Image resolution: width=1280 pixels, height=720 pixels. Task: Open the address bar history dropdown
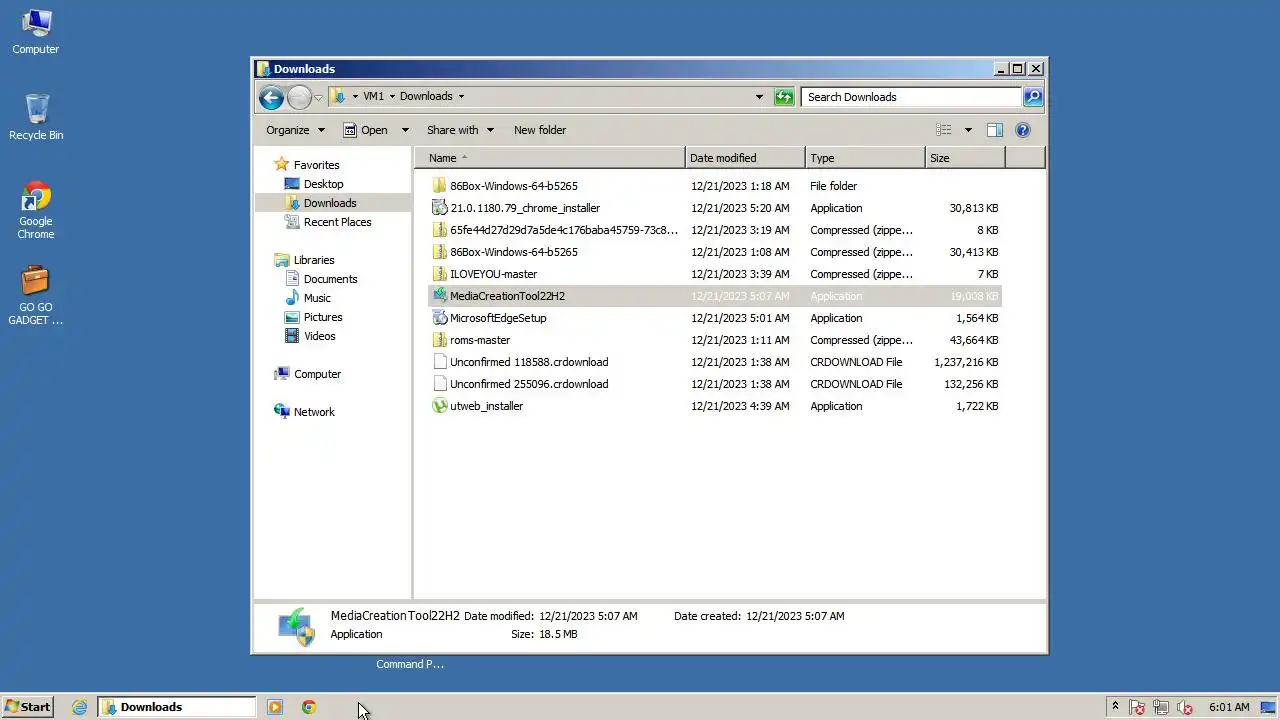[759, 97]
